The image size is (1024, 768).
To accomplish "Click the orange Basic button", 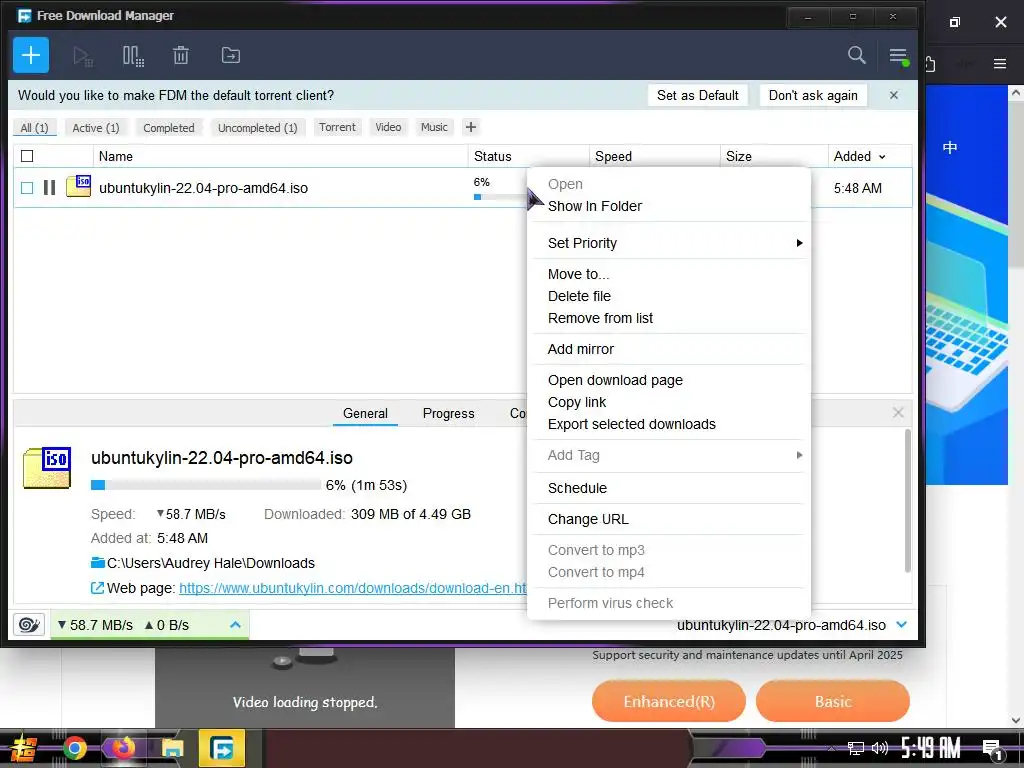I will click(833, 701).
